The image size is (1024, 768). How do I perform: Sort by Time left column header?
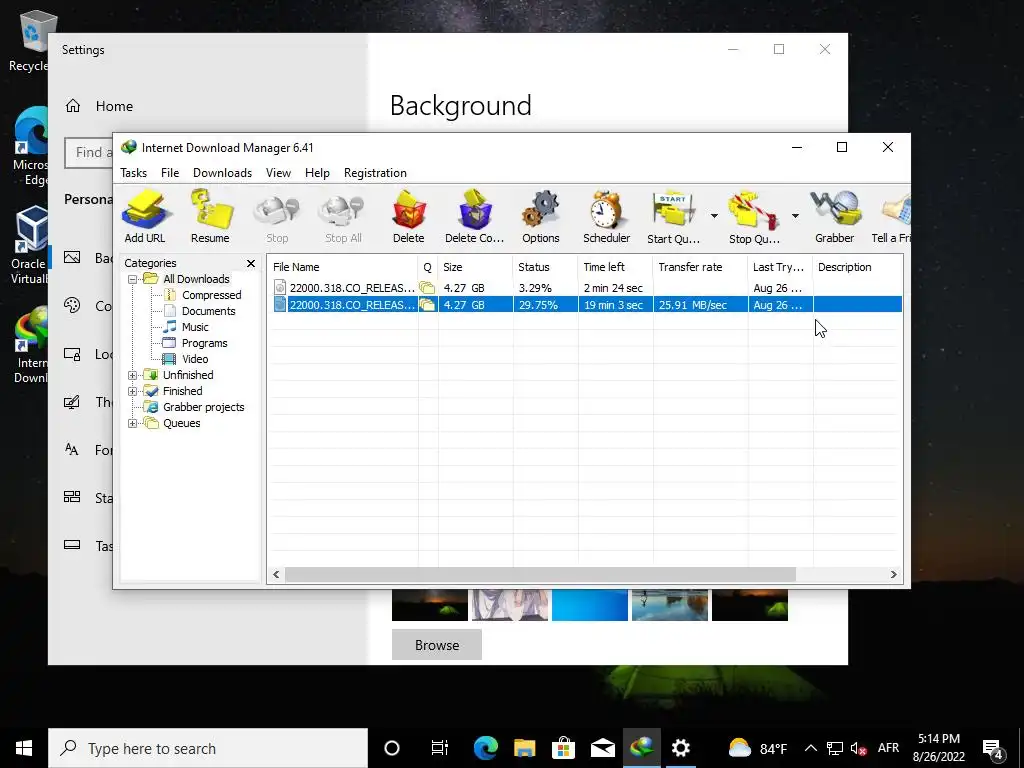point(615,267)
